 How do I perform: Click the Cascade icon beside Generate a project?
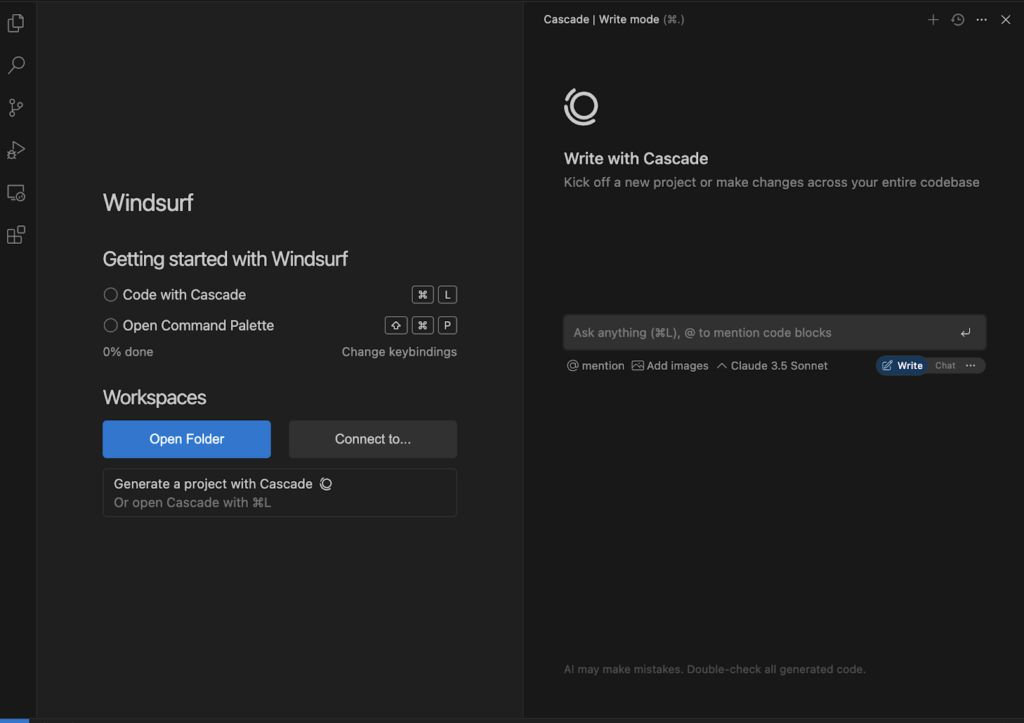point(326,484)
